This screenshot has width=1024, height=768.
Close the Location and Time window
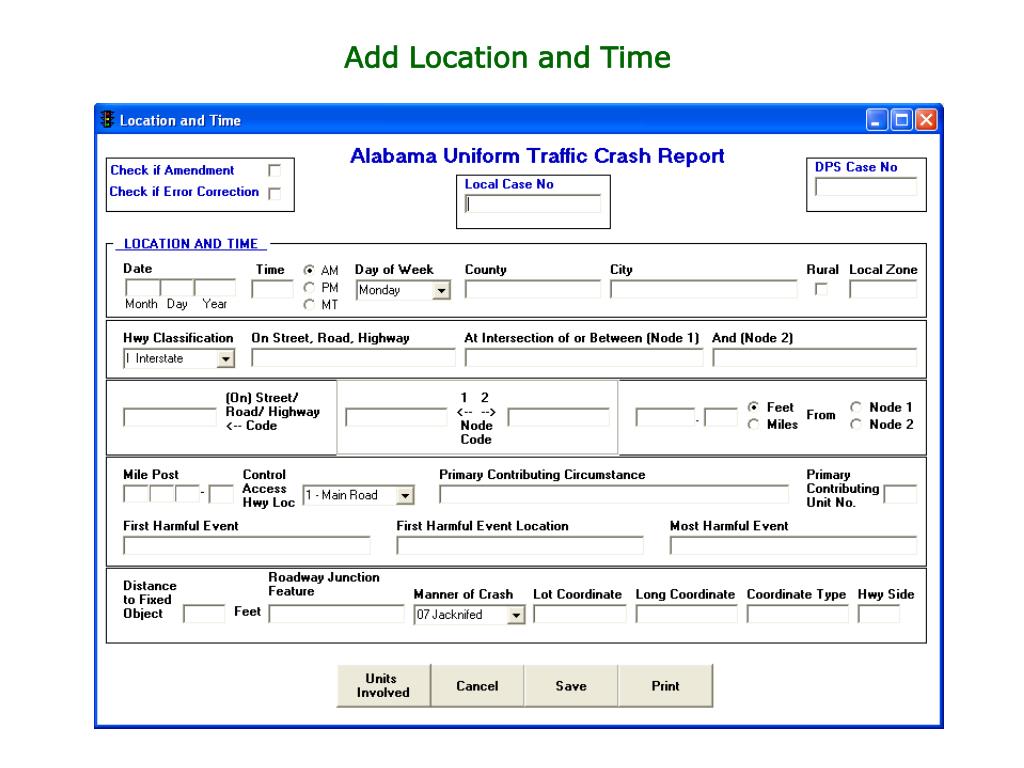[926, 120]
